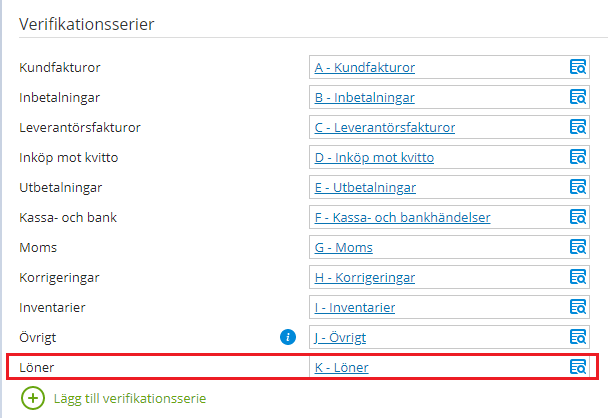The width and height of the screenshot is (608, 418).
Task: Open lookup icon for Inventarier series
Action: pos(577,308)
